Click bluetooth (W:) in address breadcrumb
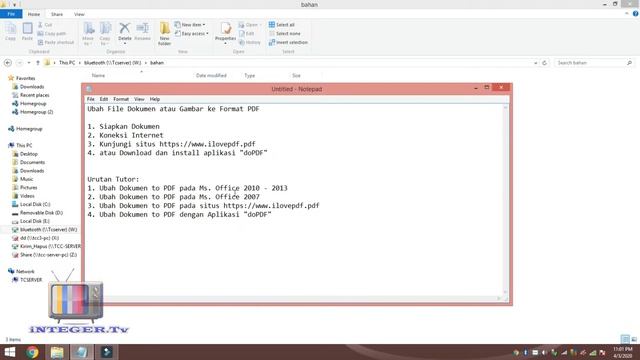 112,63
